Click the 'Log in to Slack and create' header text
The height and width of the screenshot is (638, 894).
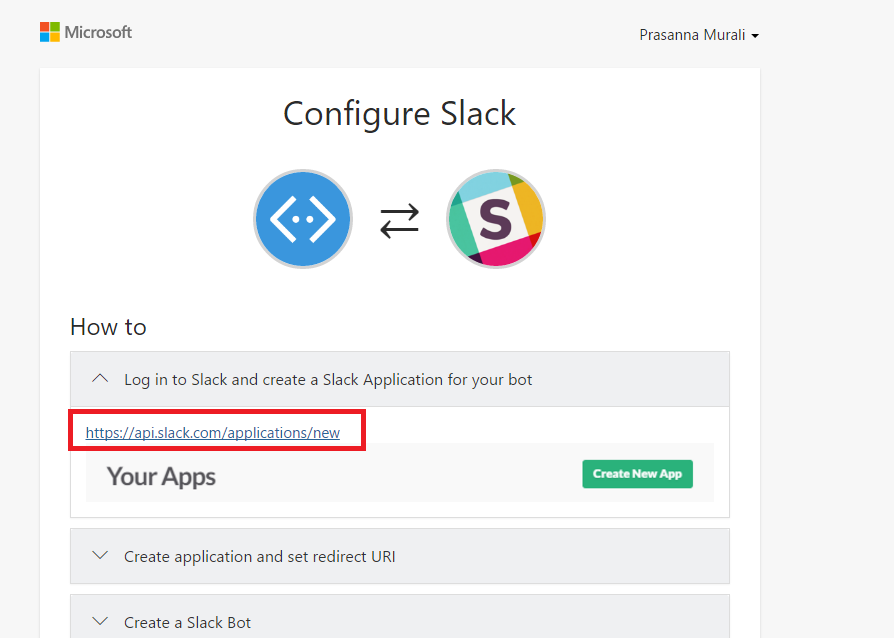pyautogui.click(x=328, y=380)
